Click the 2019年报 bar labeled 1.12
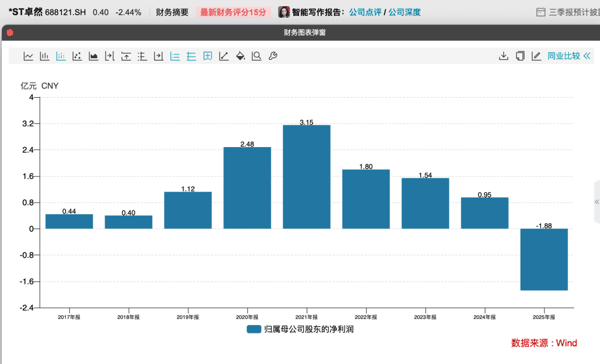This screenshot has height=364, width=600. 188,211
